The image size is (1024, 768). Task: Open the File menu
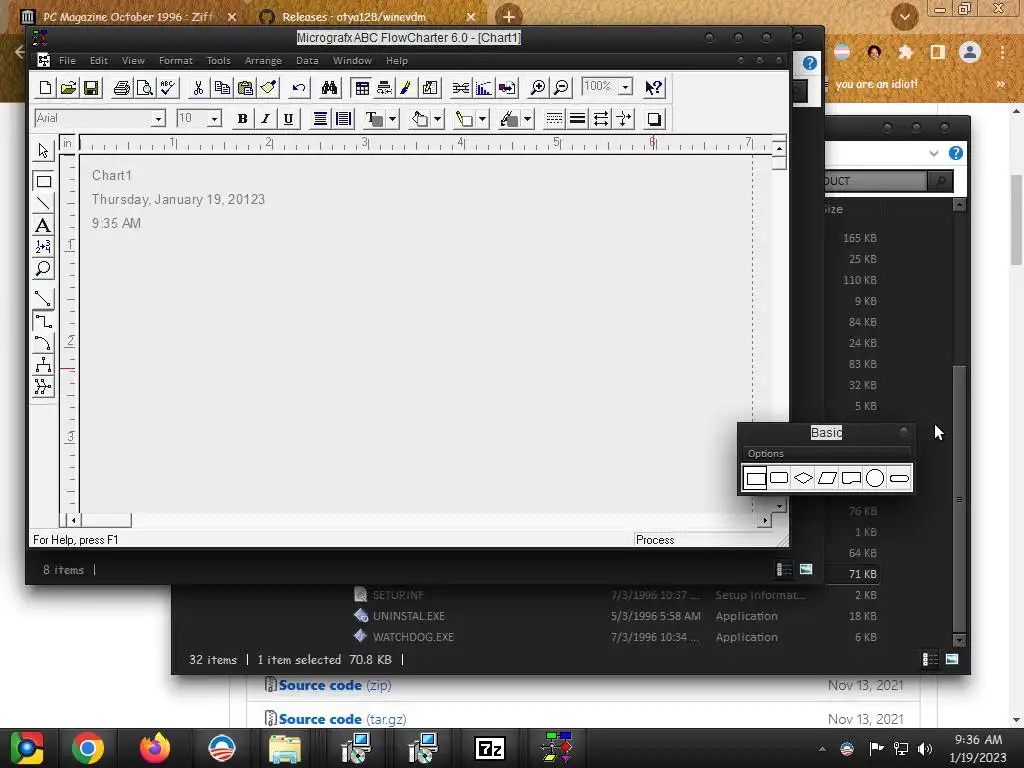click(x=67, y=61)
